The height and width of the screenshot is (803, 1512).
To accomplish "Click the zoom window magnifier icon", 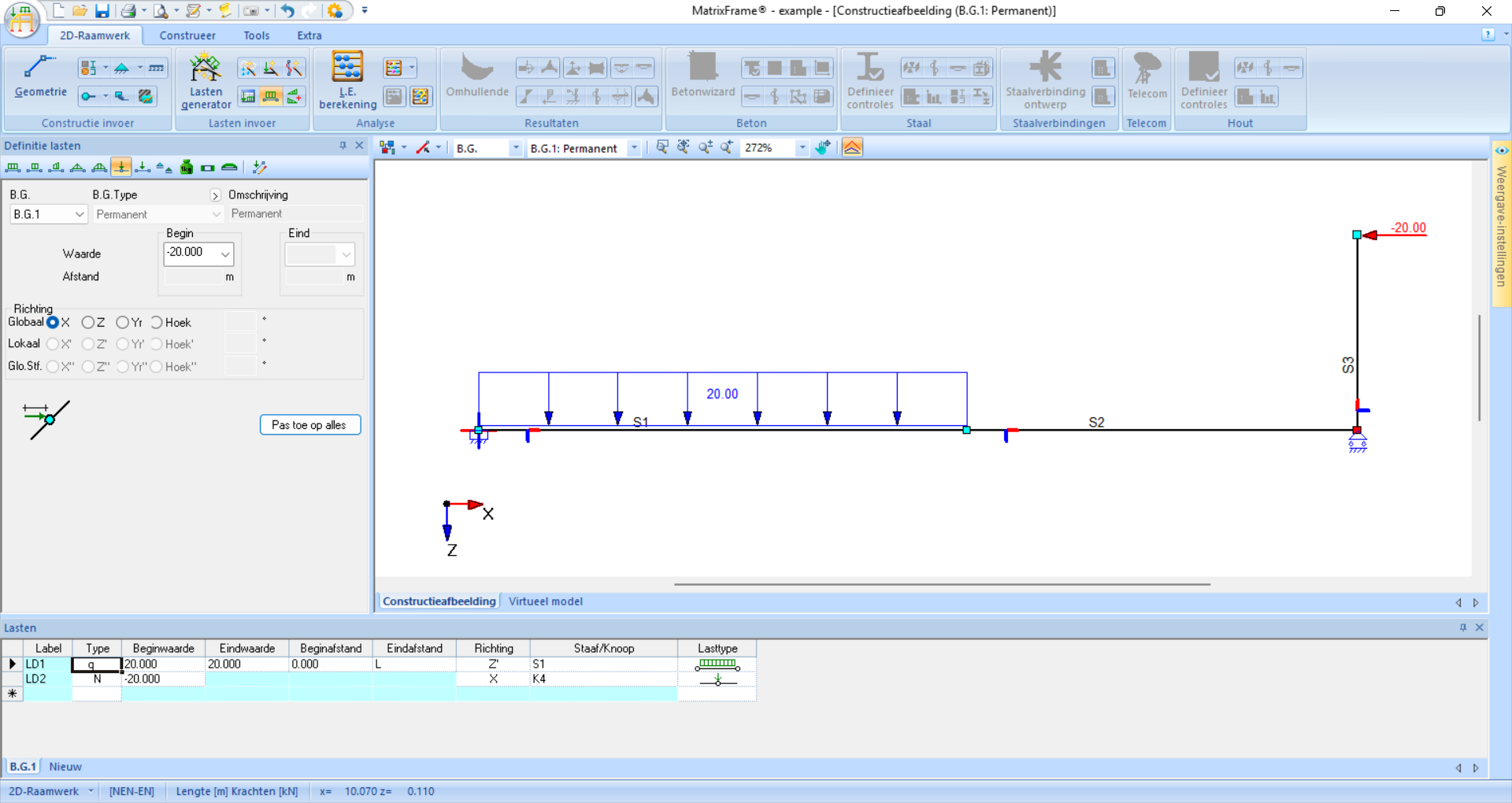I will (662, 147).
